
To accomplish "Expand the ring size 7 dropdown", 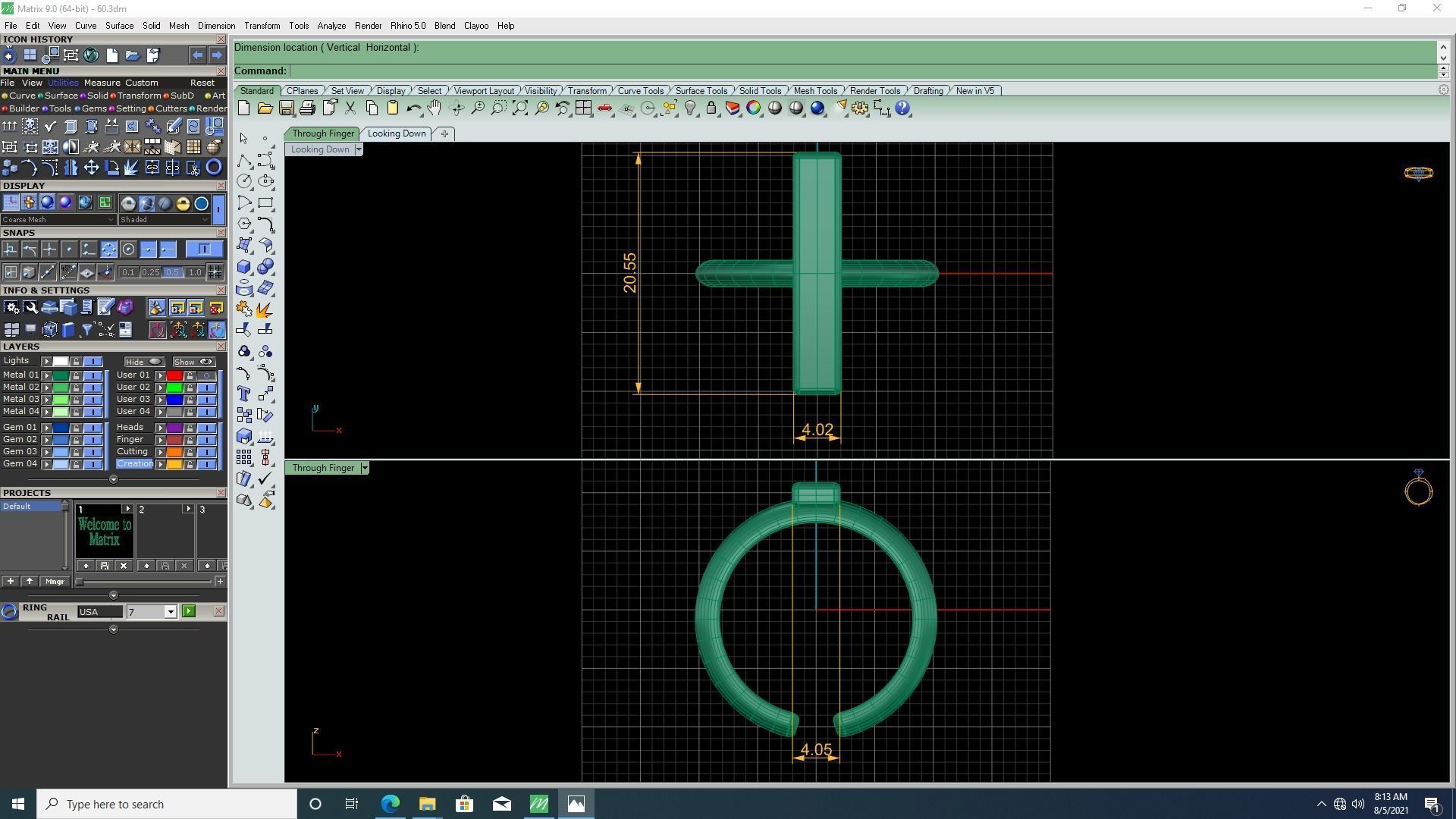I will pyautogui.click(x=171, y=612).
